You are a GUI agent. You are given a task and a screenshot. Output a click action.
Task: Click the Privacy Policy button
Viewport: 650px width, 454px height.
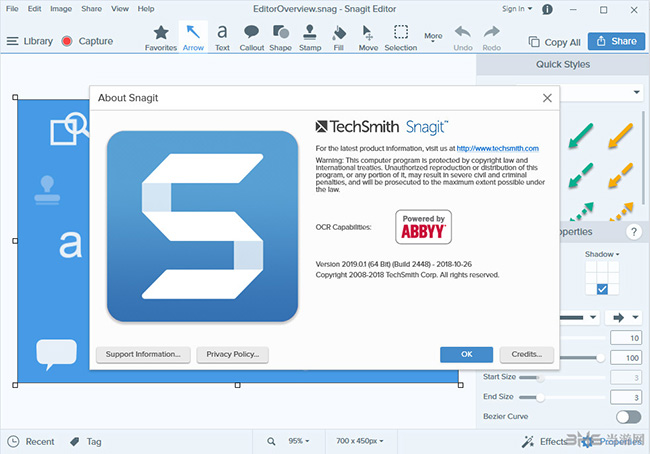click(x=233, y=354)
